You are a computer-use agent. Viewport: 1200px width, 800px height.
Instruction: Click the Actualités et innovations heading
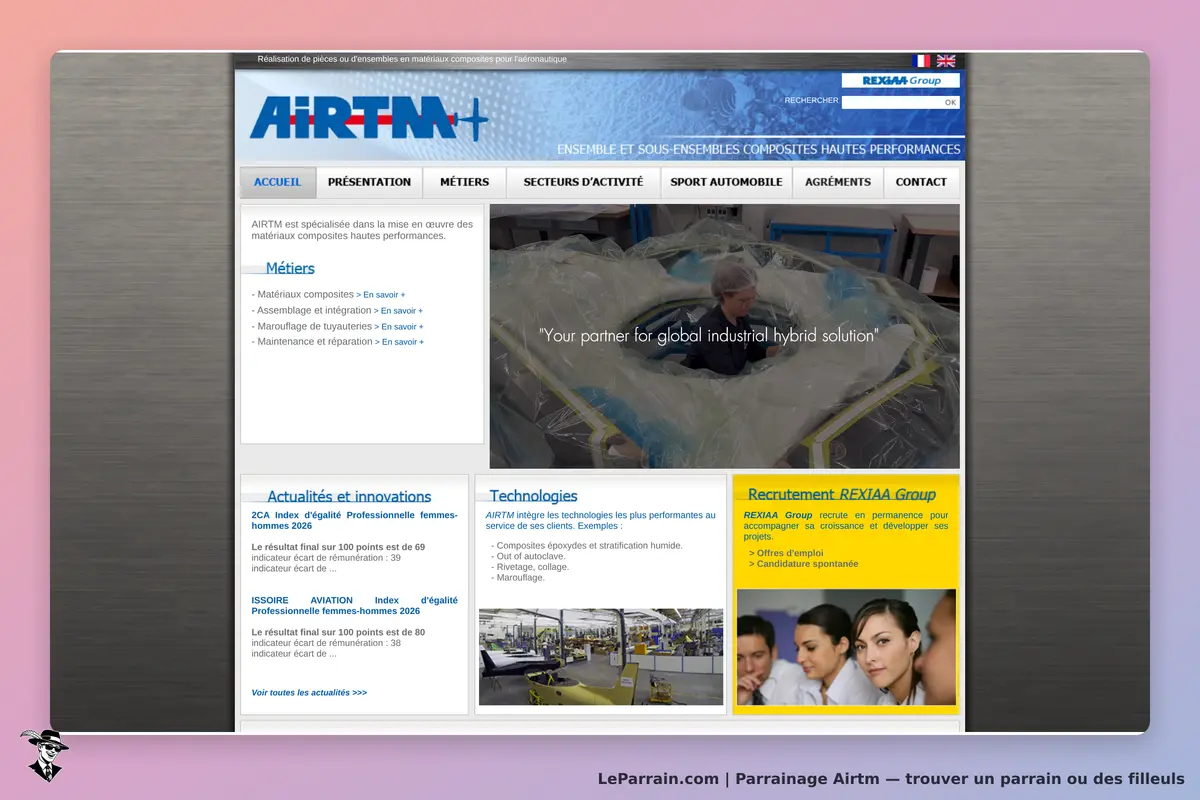pos(349,496)
